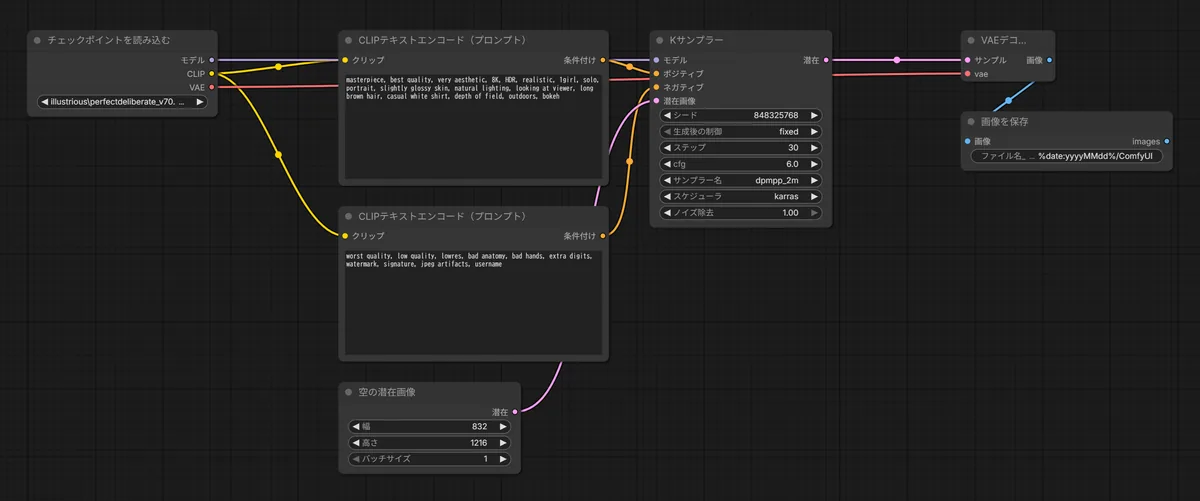
Task: Click the 画像 output slot on VAEデコード
Action: [x=1049, y=60]
